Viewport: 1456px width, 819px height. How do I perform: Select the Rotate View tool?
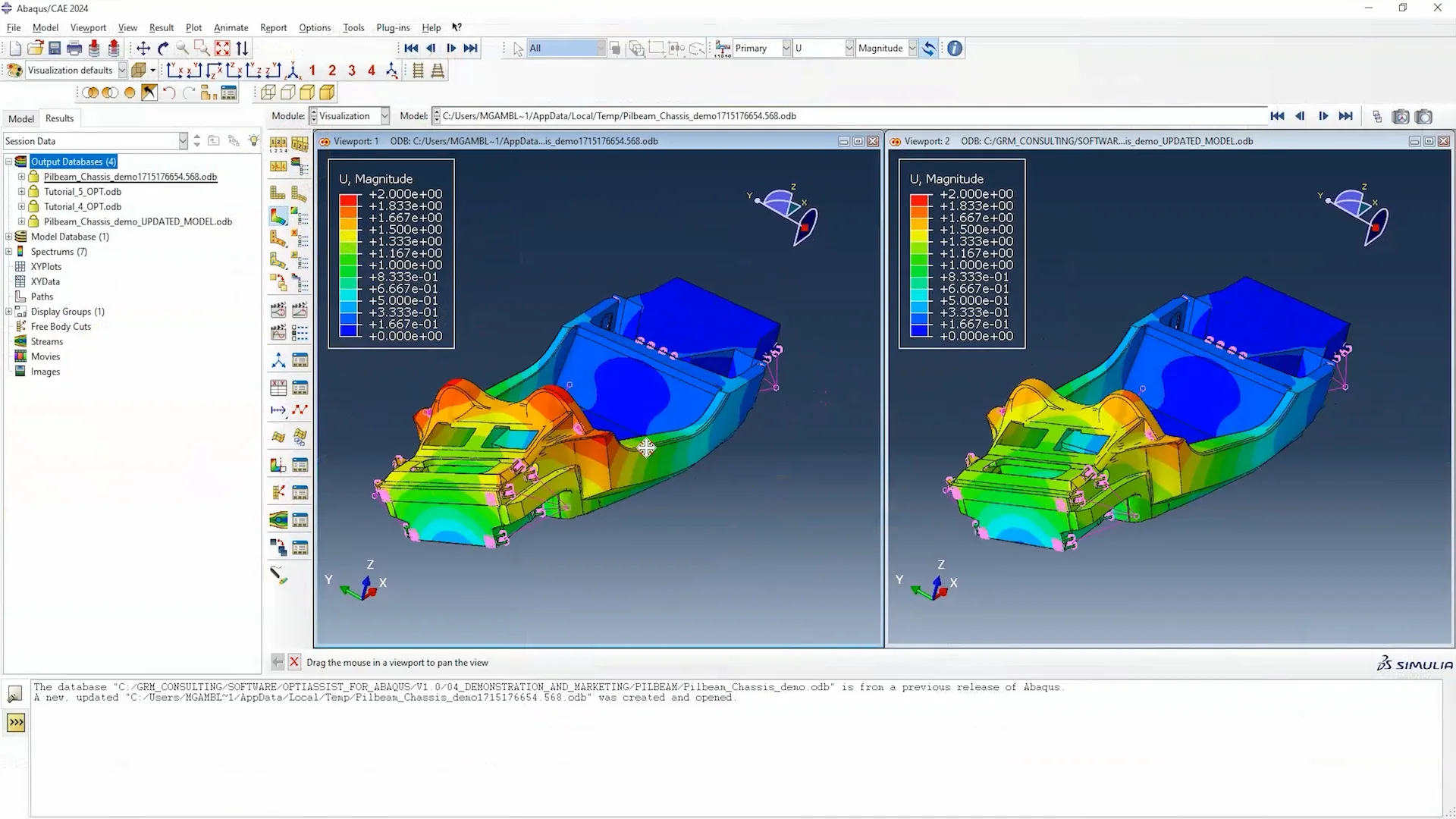(163, 49)
